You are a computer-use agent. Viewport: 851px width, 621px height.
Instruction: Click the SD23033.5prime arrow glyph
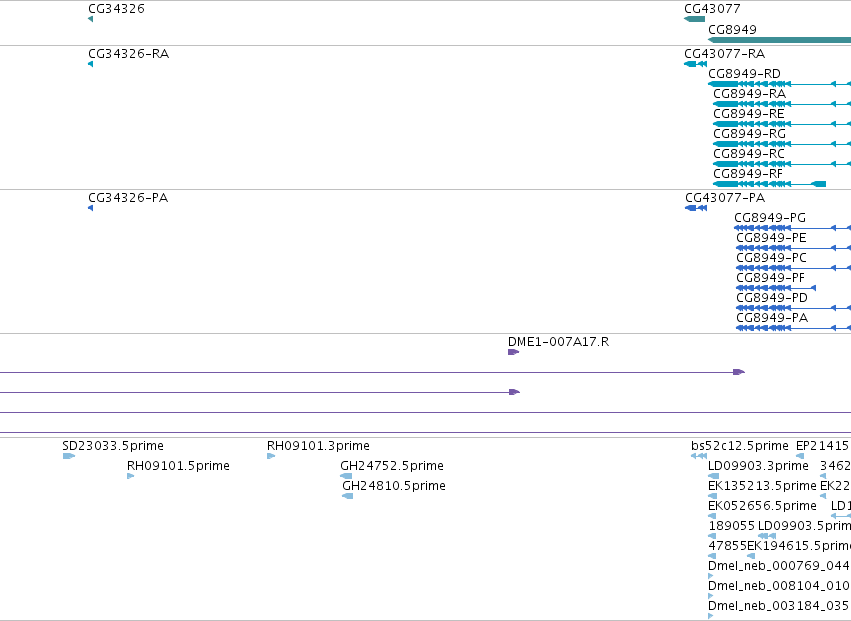pyautogui.click(x=68, y=456)
